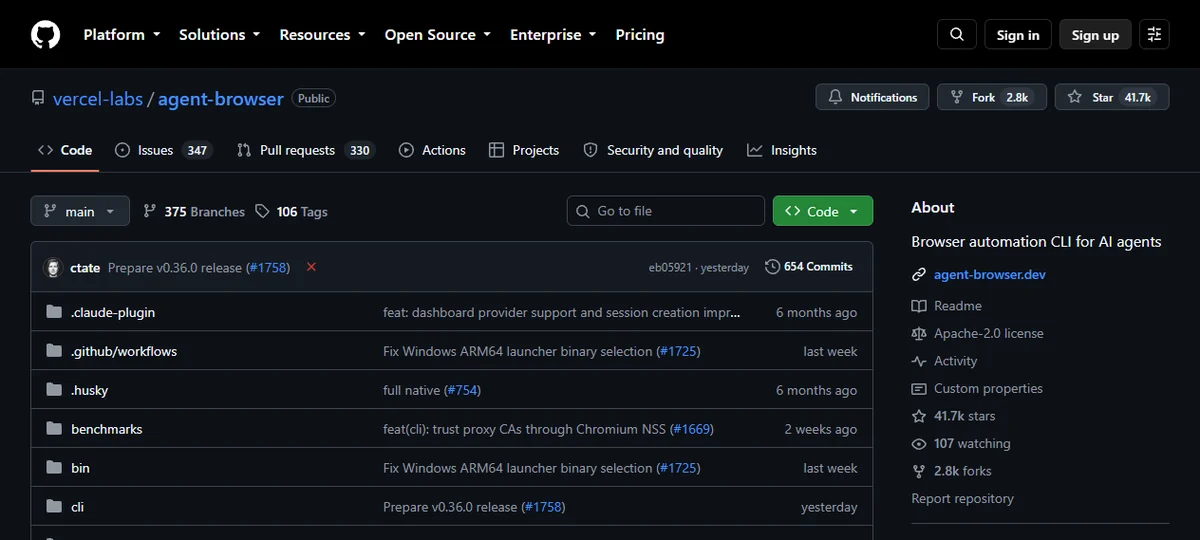Image resolution: width=1200 pixels, height=540 pixels.
Task: Click the bell icon in Notifications button
Action: point(836,97)
